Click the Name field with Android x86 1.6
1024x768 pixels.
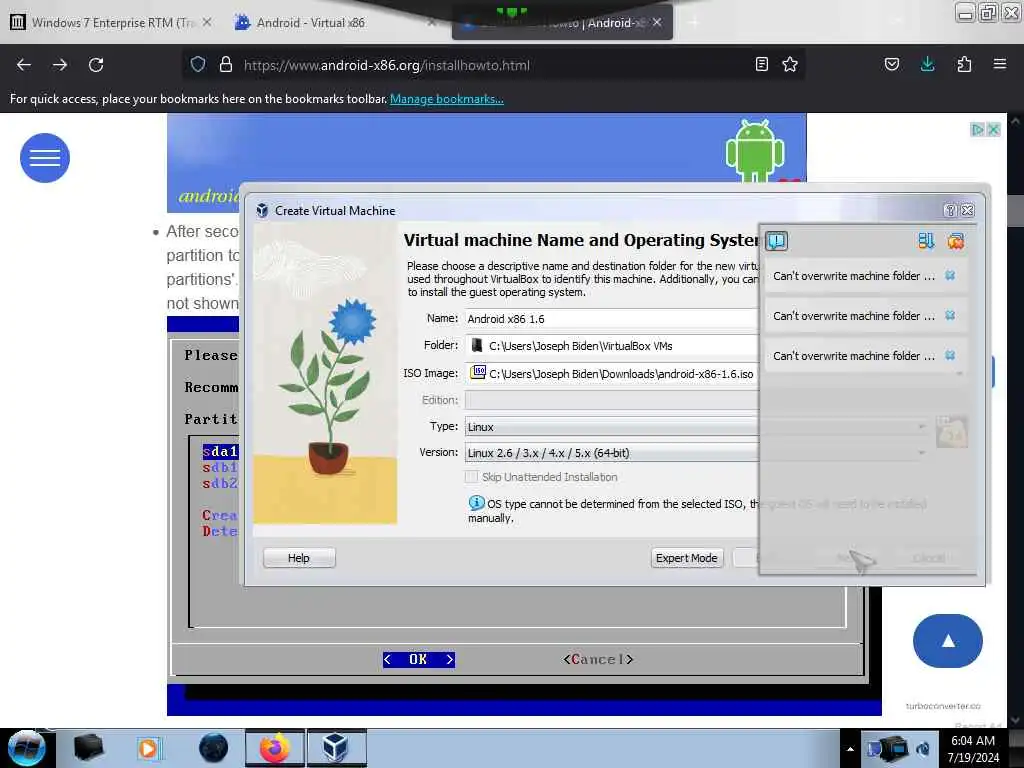tap(612, 319)
